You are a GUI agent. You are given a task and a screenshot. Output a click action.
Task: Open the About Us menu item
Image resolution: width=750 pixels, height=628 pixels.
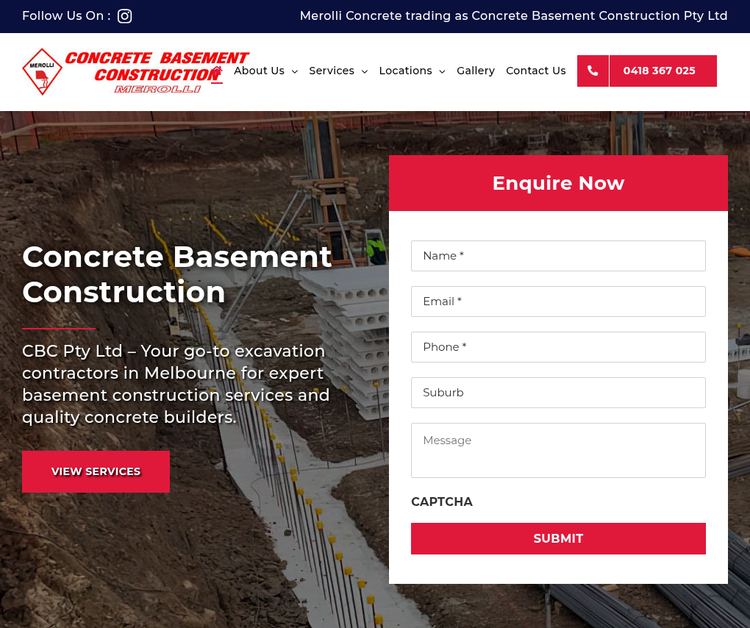pyautogui.click(x=259, y=71)
